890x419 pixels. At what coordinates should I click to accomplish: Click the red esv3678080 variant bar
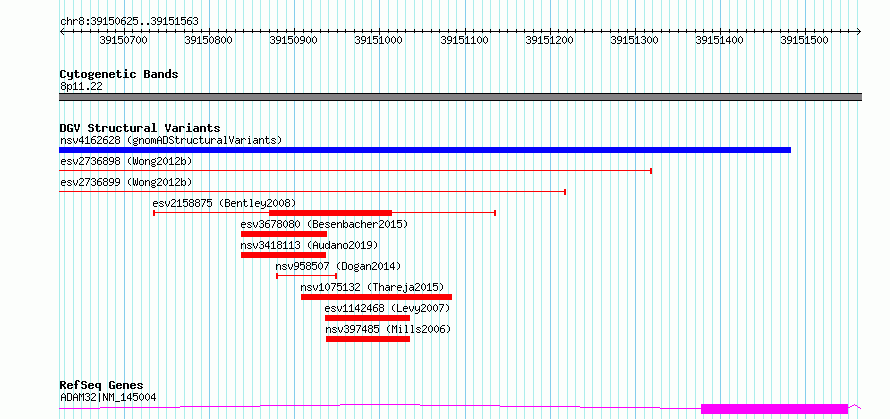pyautogui.click(x=284, y=234)
